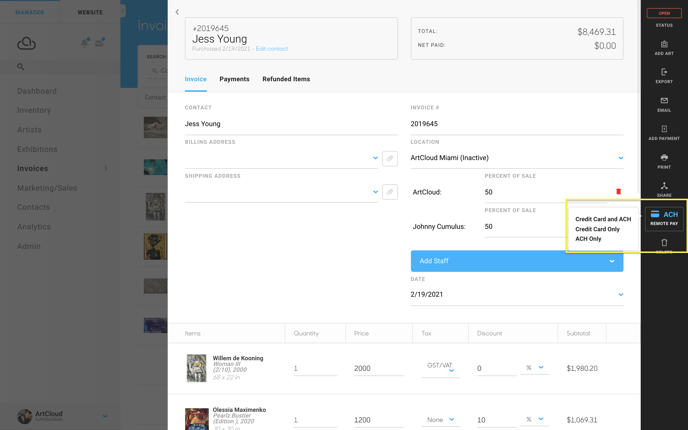The image size is (688, 430).
Task: Click the Export icon
Action: tap(664, 72)
